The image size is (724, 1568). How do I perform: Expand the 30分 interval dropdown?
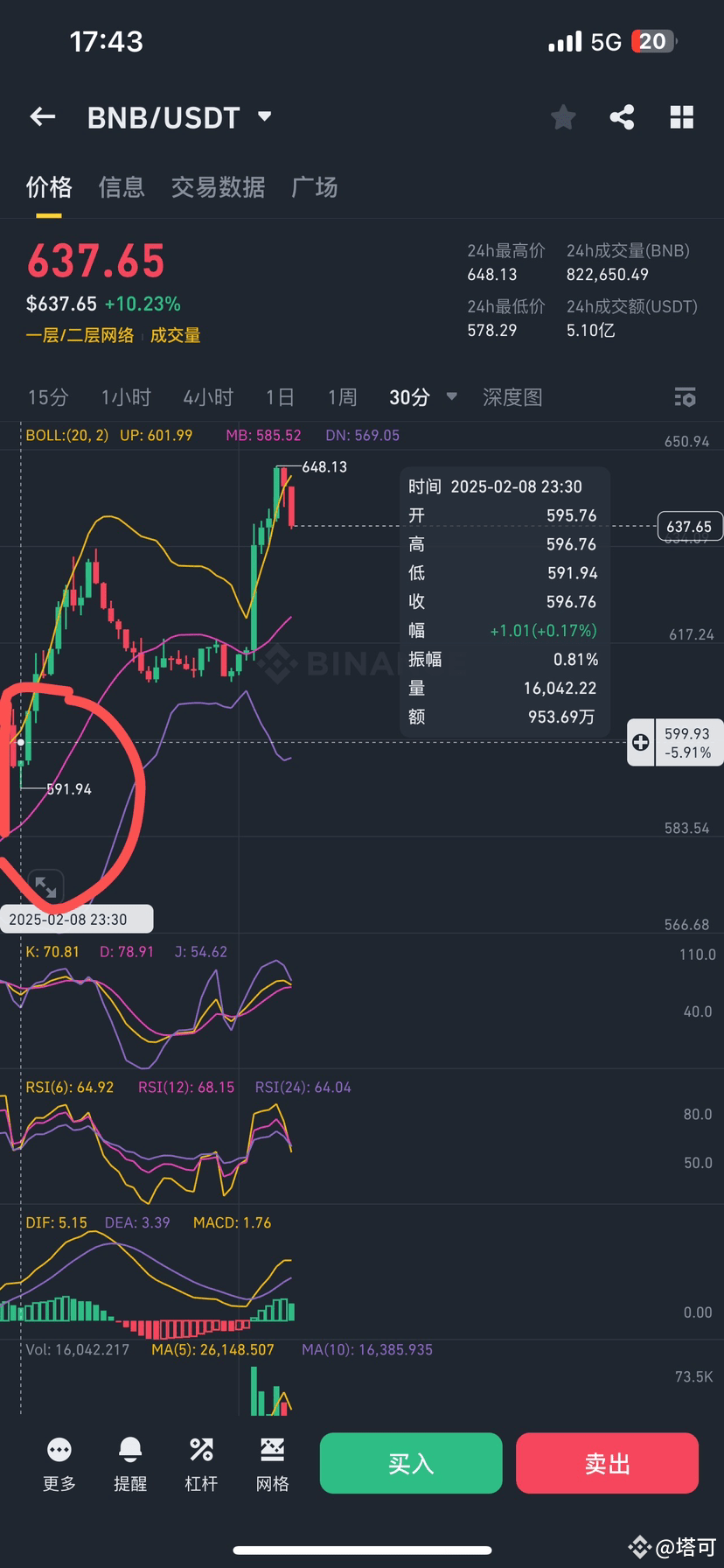tap(423, 397)
